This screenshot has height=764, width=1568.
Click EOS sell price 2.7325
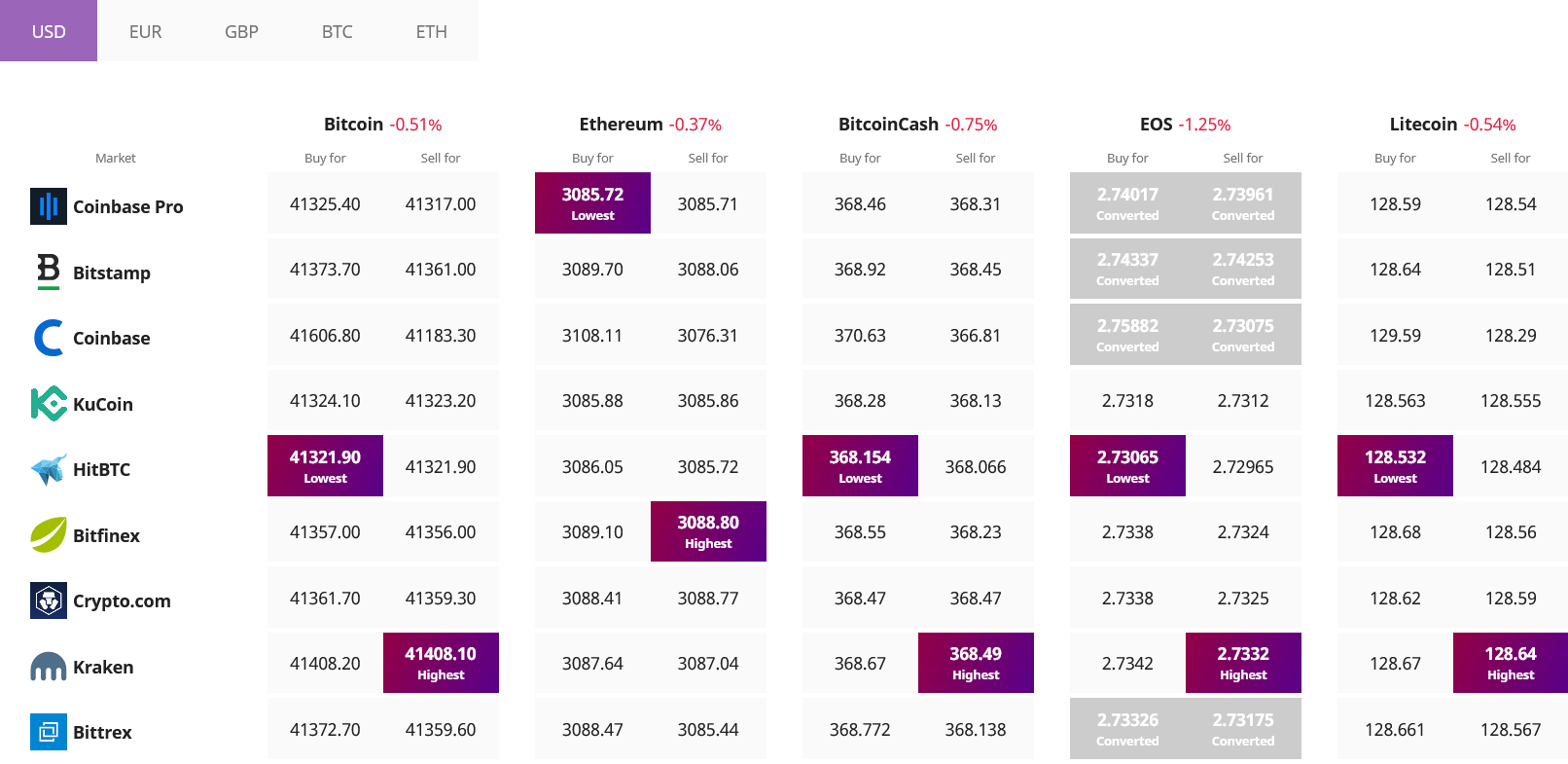point(1243,598)
